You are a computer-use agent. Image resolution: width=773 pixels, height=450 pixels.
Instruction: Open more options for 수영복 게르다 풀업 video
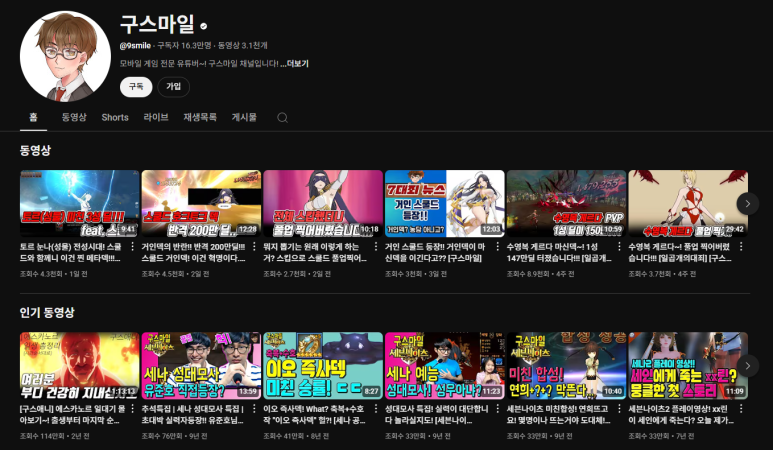coord(741,246)
